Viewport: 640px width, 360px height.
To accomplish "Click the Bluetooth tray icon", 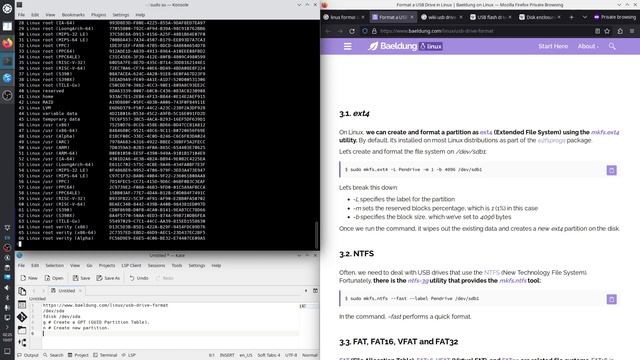I will [7, 298].
